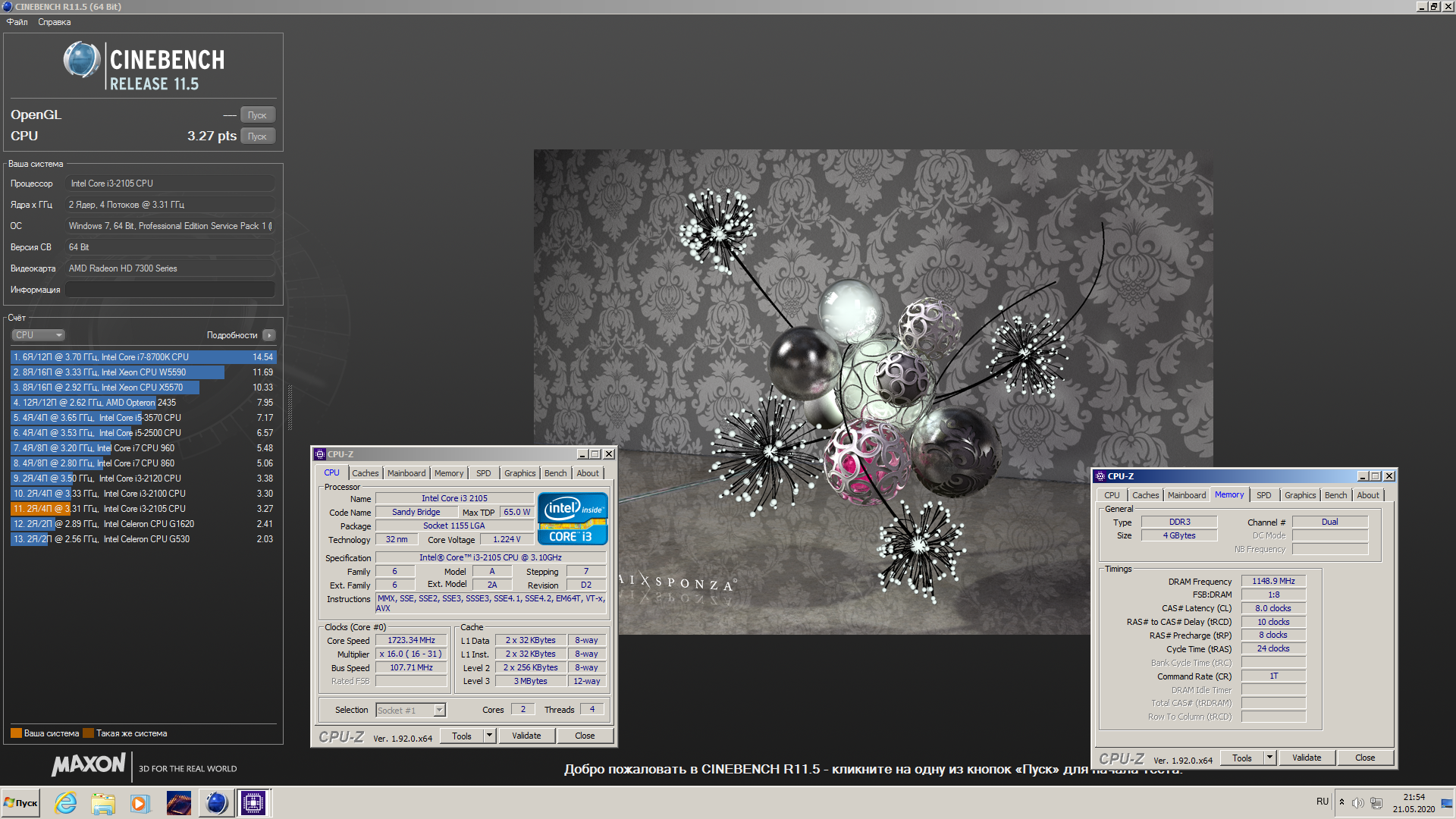Viewport: 1456px width, 819px height.
Task: Open the Cinebench taskbar icon
Action: pyautogui.click(x=216, y=802)
